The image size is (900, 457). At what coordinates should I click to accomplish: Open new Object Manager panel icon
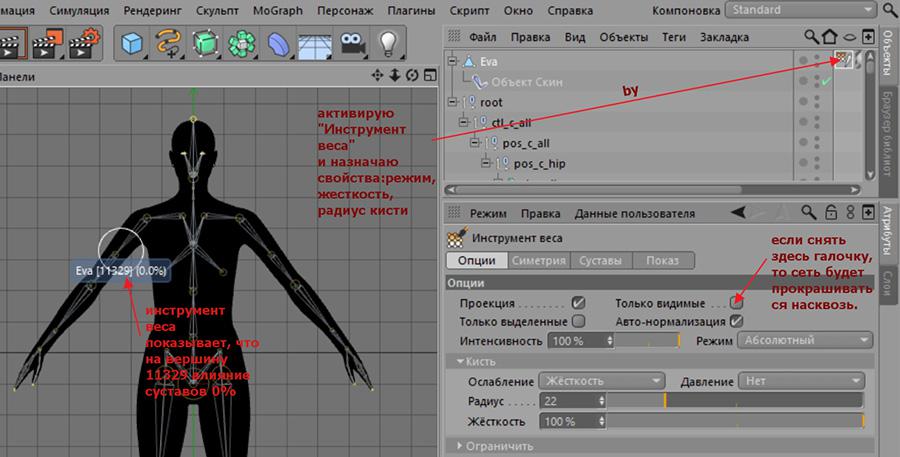[x=868, y=37]
